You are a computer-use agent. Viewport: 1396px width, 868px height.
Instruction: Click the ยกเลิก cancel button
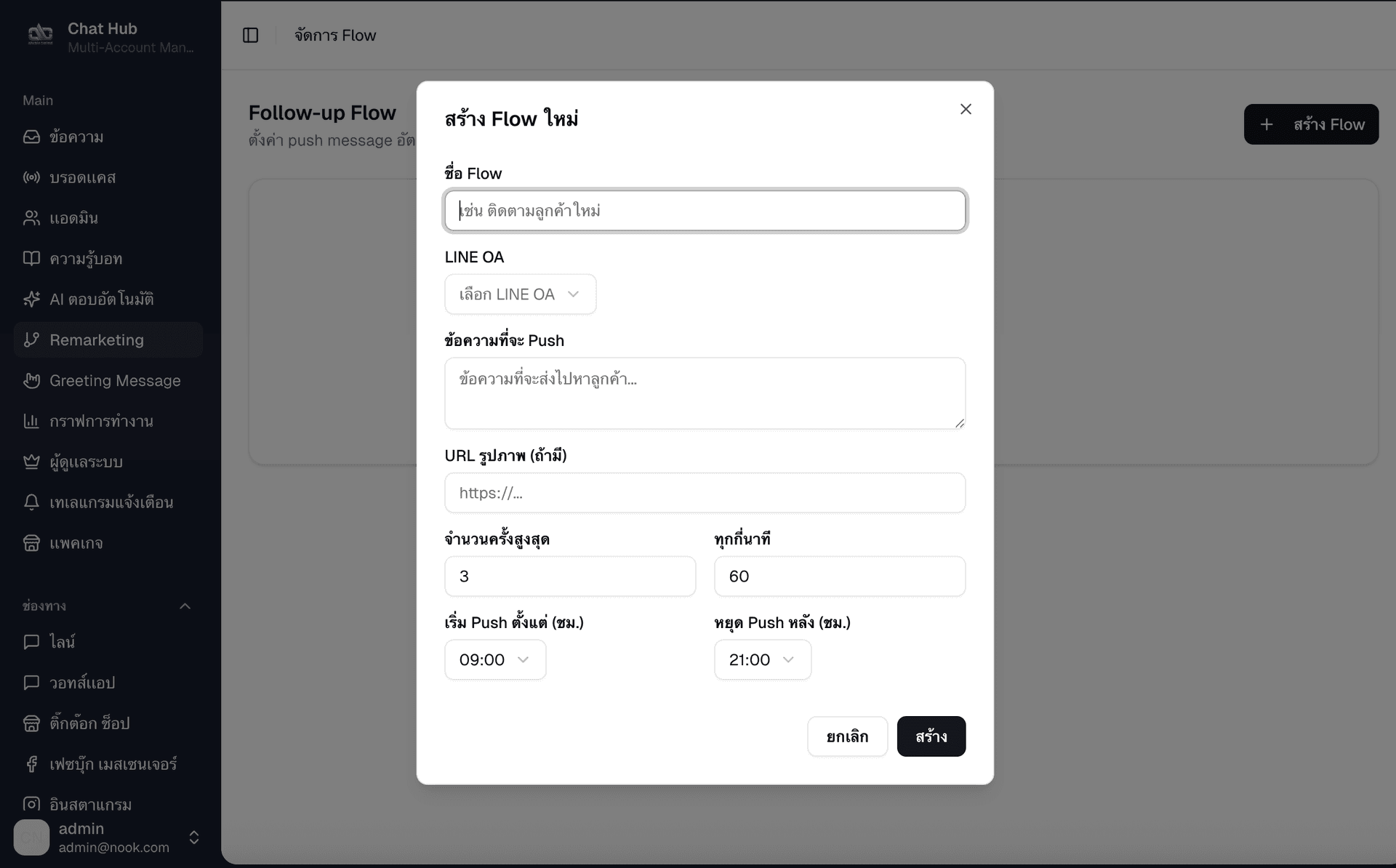847,736
